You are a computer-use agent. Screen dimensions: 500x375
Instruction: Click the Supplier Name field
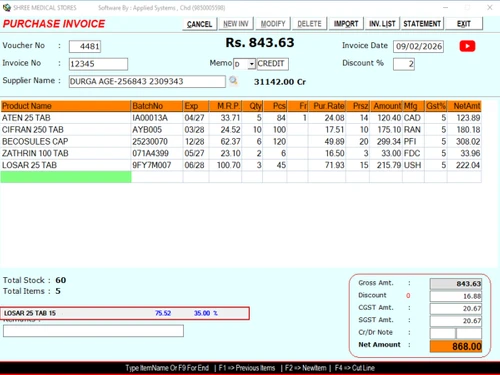(147, 81)
